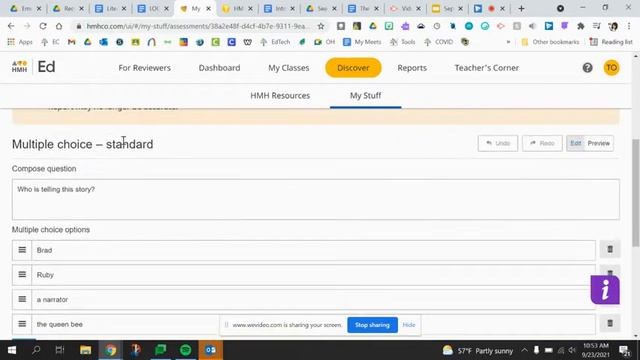Screen dimensions: 640x360
Task: Open Windows Start menu
Action: (12, 350)
